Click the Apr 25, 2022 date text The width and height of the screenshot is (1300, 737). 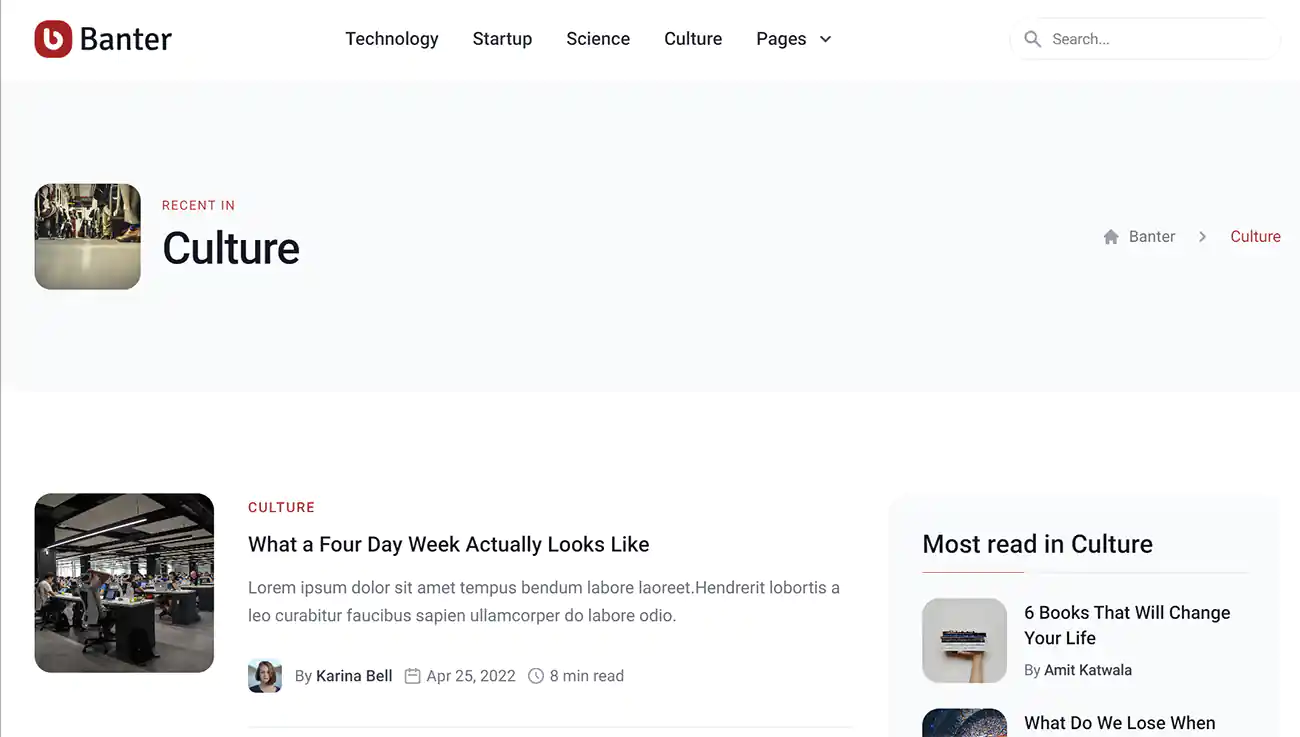471,676
